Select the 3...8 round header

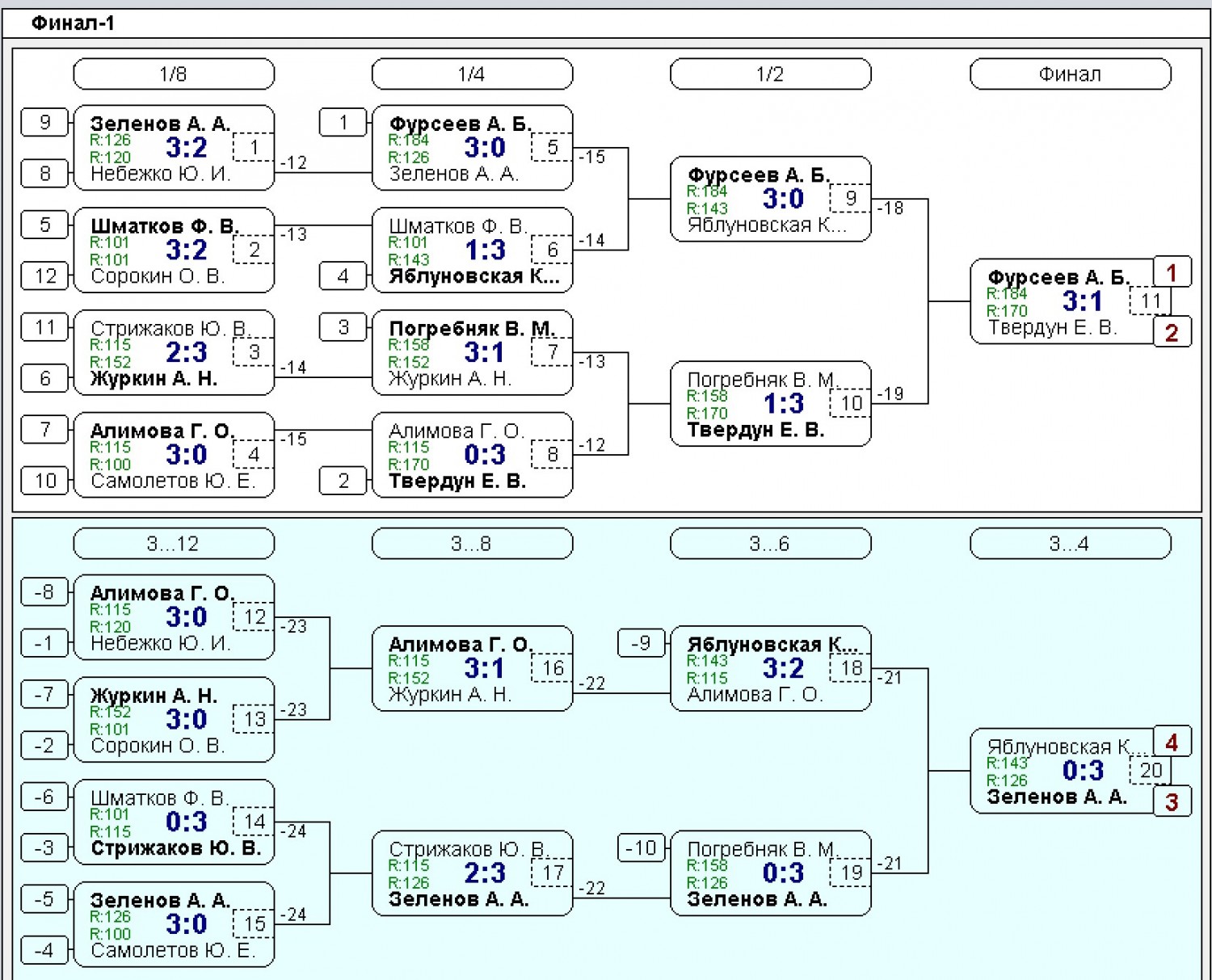(472, 544)
